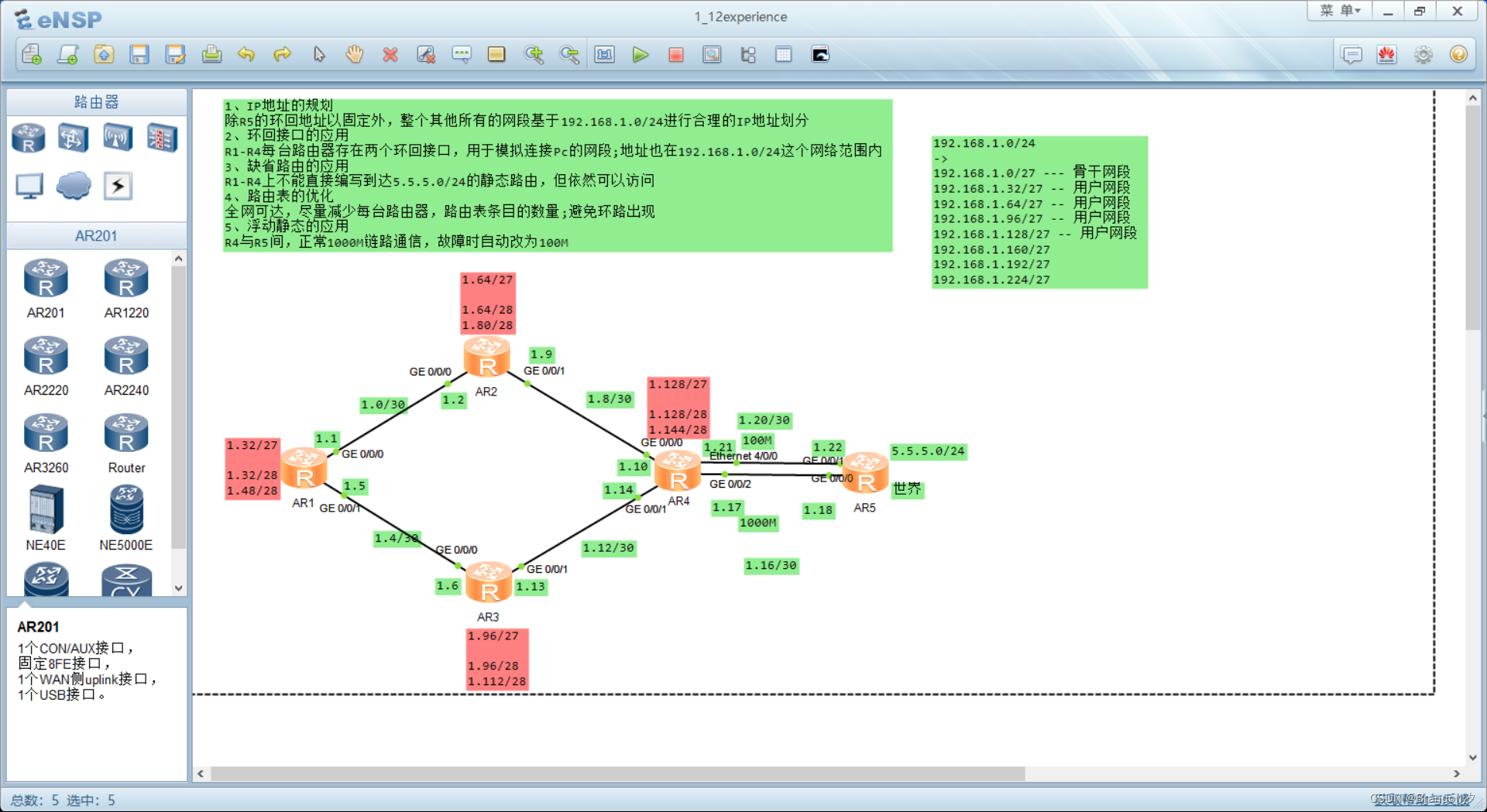Viewport: 1487px width, 812px height.
Task: Click the 世界 label beside AR5
Action: tap(907, 489)
